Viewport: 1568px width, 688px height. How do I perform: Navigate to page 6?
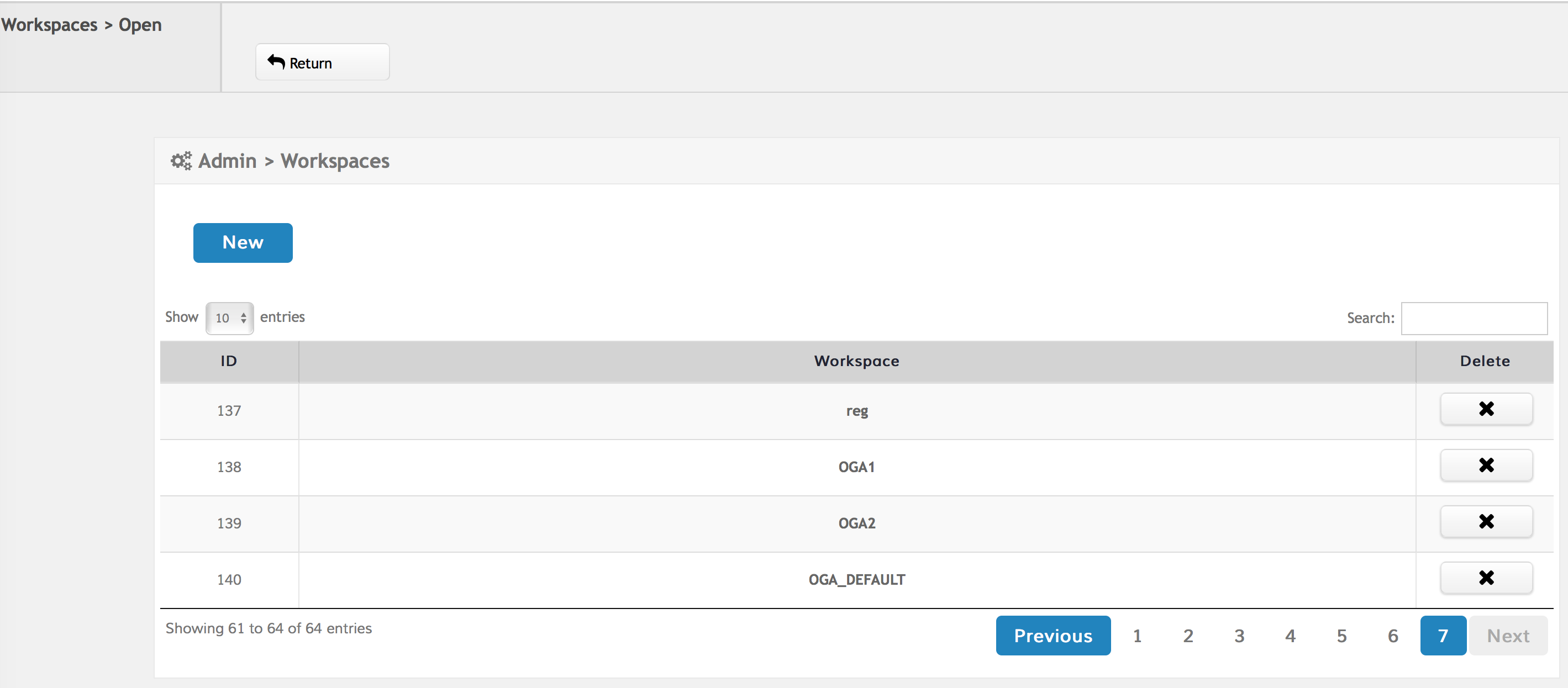point(1392,636)
